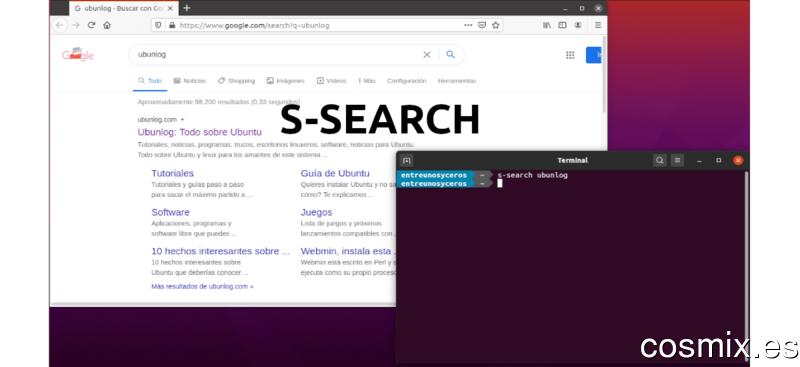Open Software sitelink
The height and width of the screenshot is (367, 800).
[170, 212]
